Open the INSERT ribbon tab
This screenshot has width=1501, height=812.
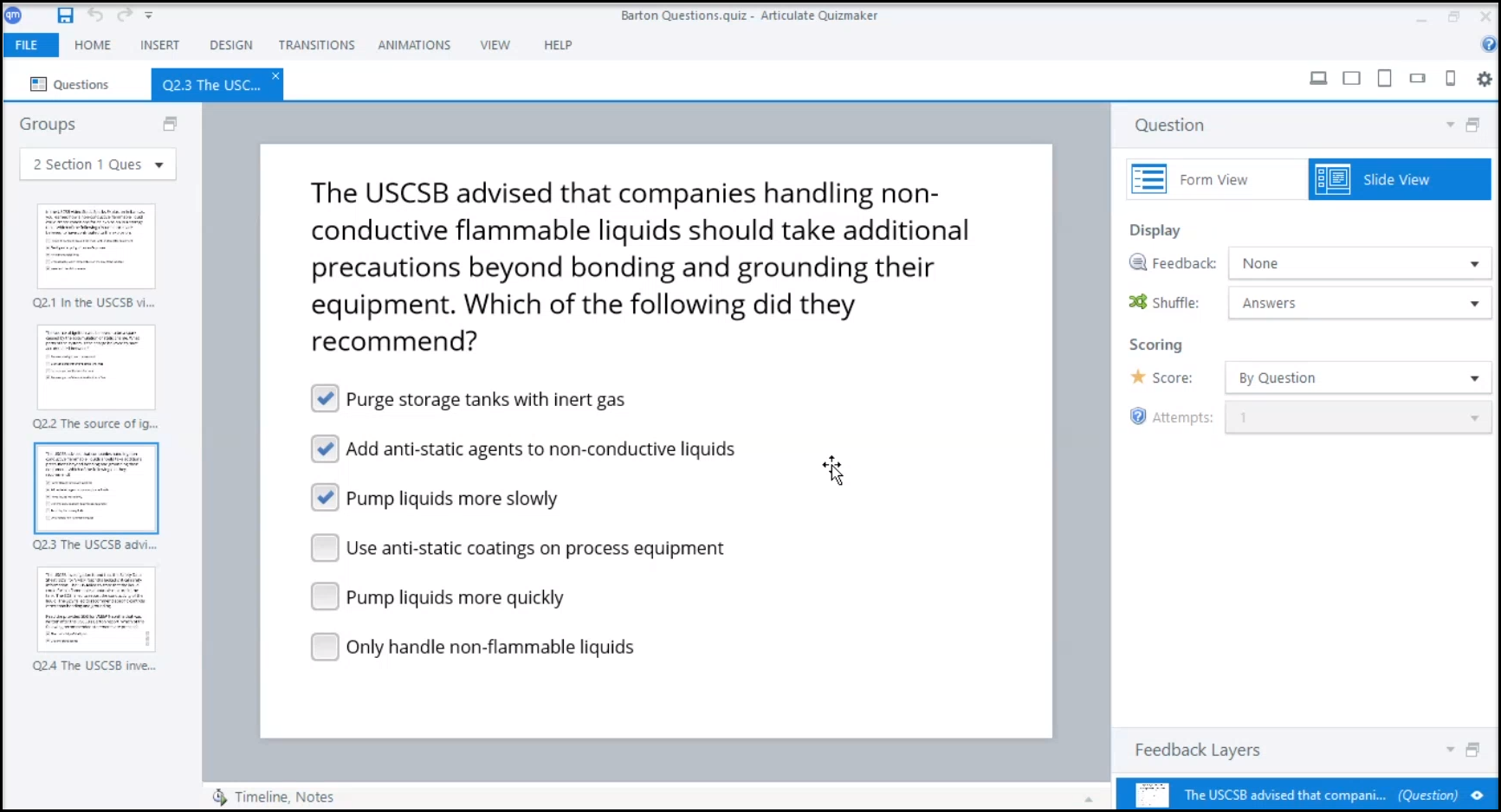(160, 45)
